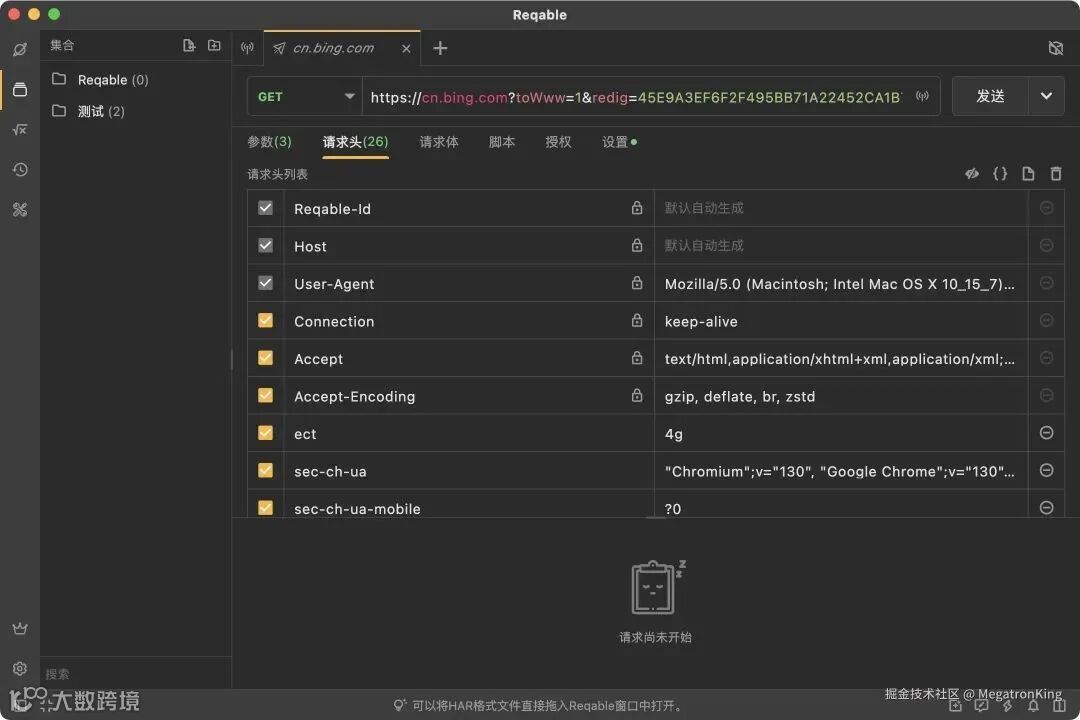Click the collections search box
This screenshot has width=1080, height=720.
pyautogui.click(x=136, y=673)
